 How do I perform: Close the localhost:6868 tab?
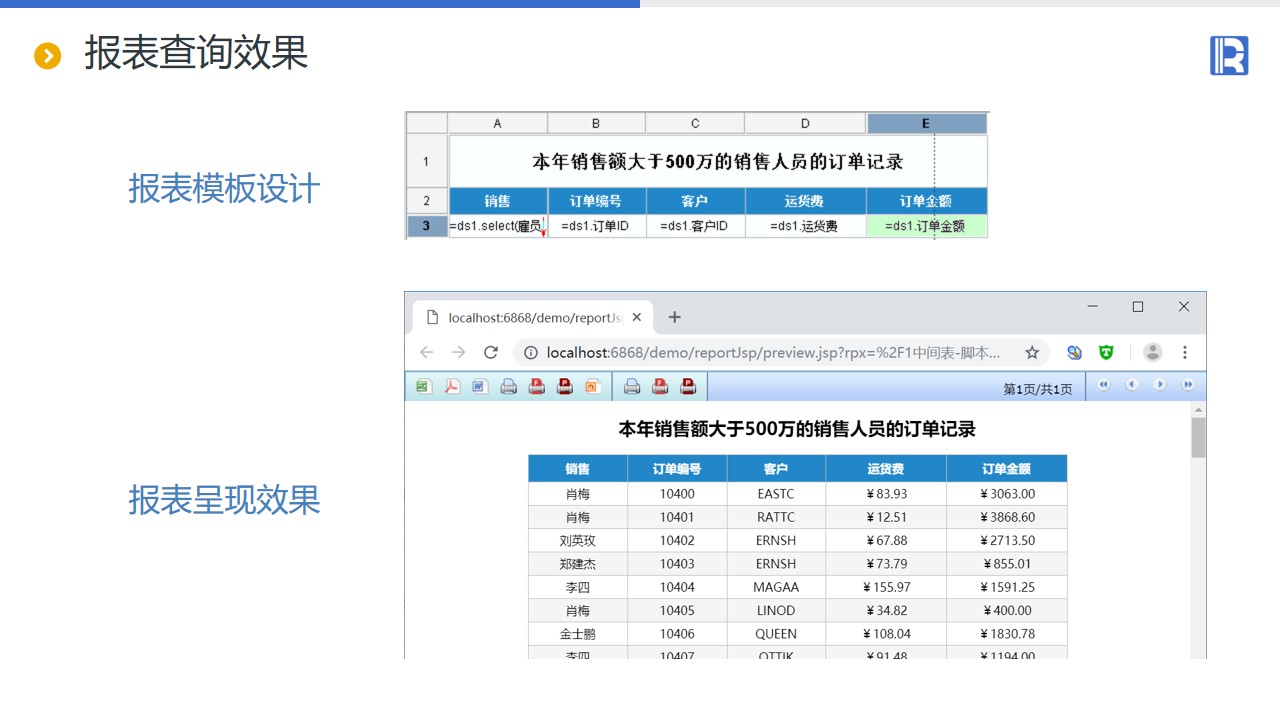point(637,318)
